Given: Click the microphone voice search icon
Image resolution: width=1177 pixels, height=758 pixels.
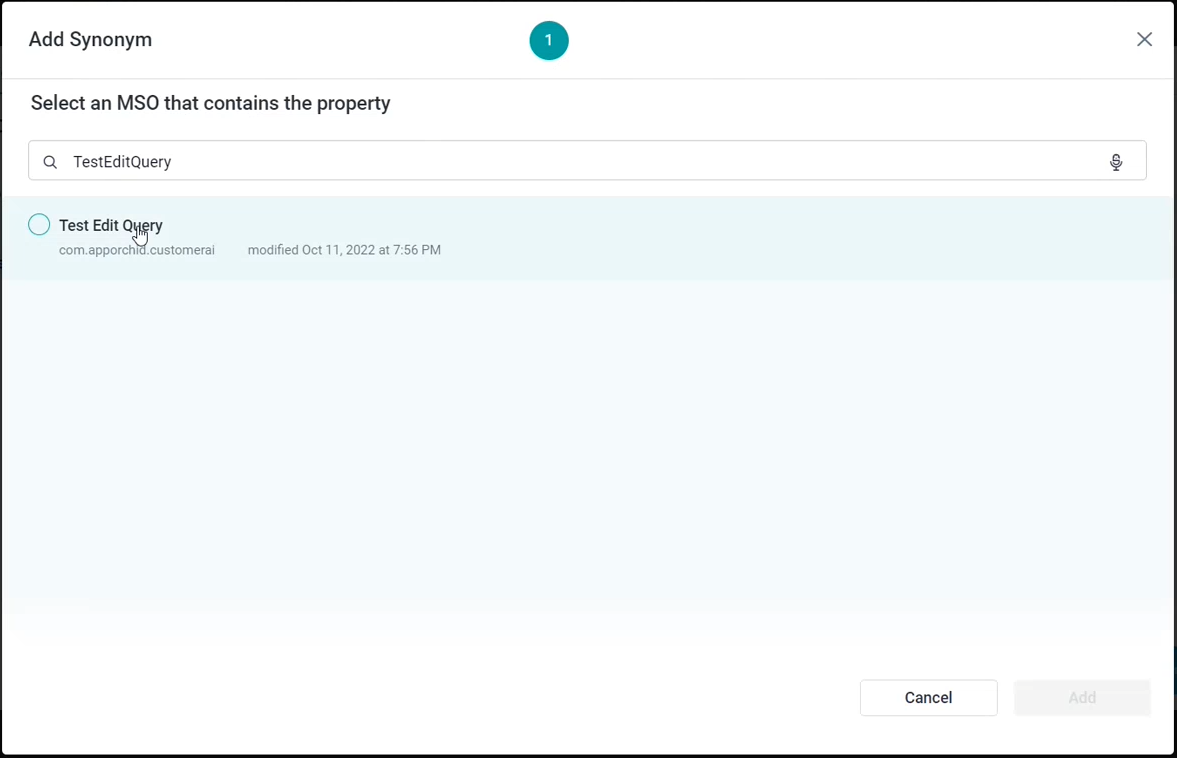Looking at the screenshot, I should coord(1116,162).
